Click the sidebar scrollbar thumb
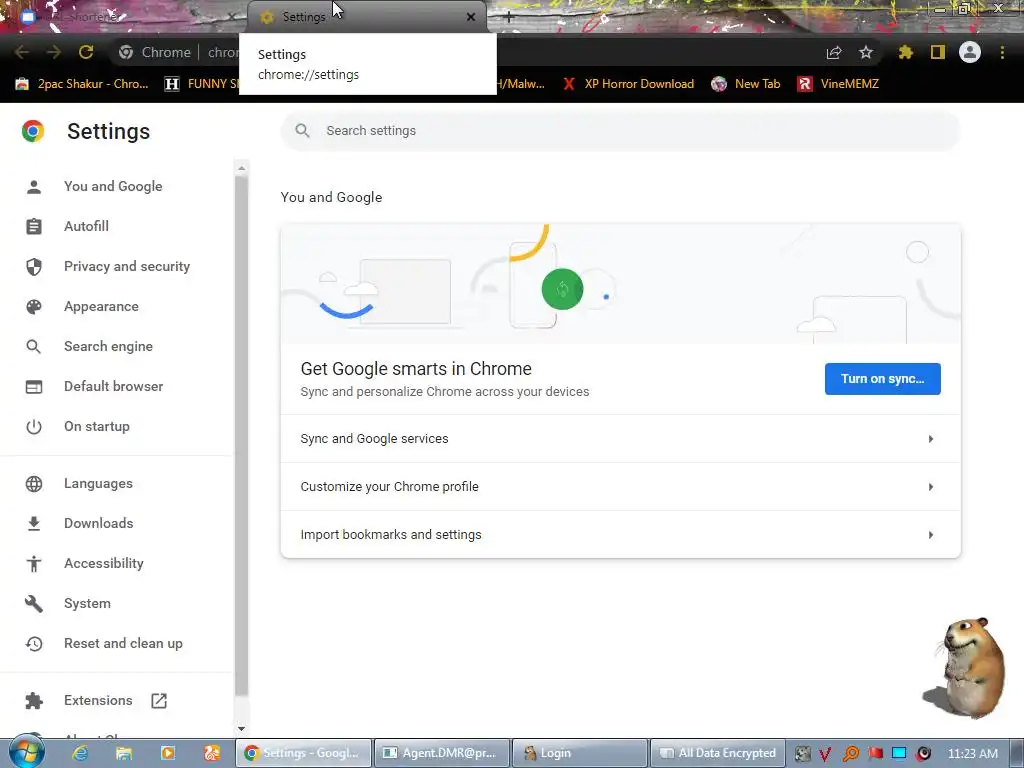The image size is (1024, 768). coord(242,434)
